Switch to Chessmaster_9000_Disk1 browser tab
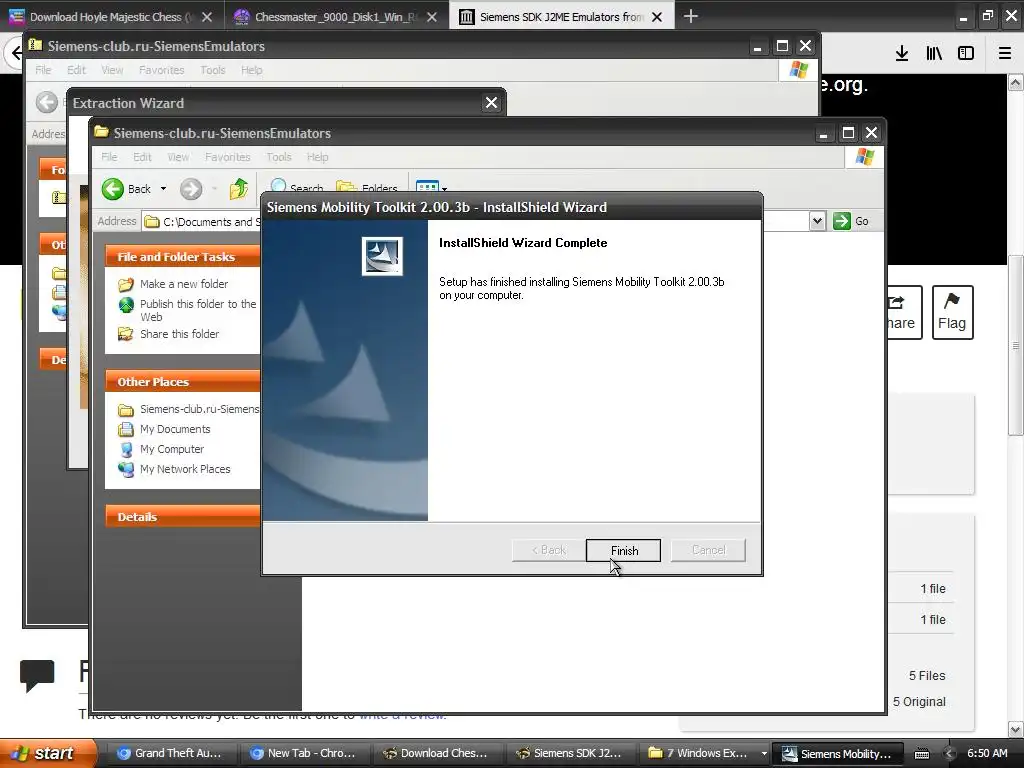The image size is (1024, 768). pyautogui.click(x=336, y=17)
